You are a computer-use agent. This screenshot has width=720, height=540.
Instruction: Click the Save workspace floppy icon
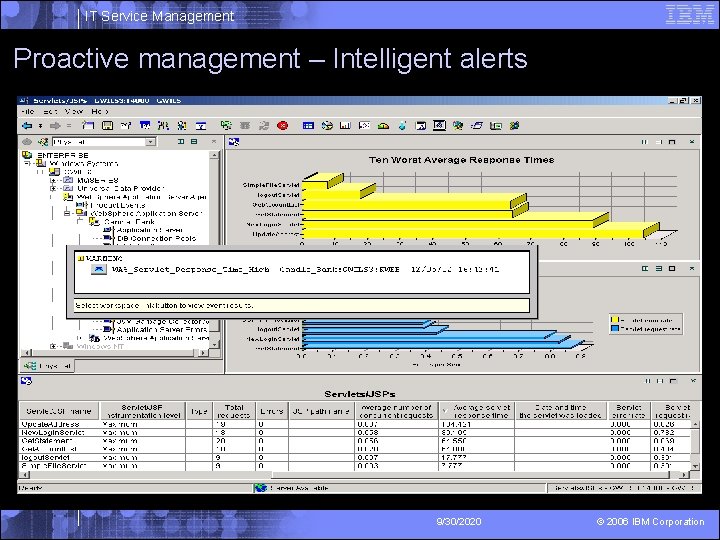pos(107,125)
